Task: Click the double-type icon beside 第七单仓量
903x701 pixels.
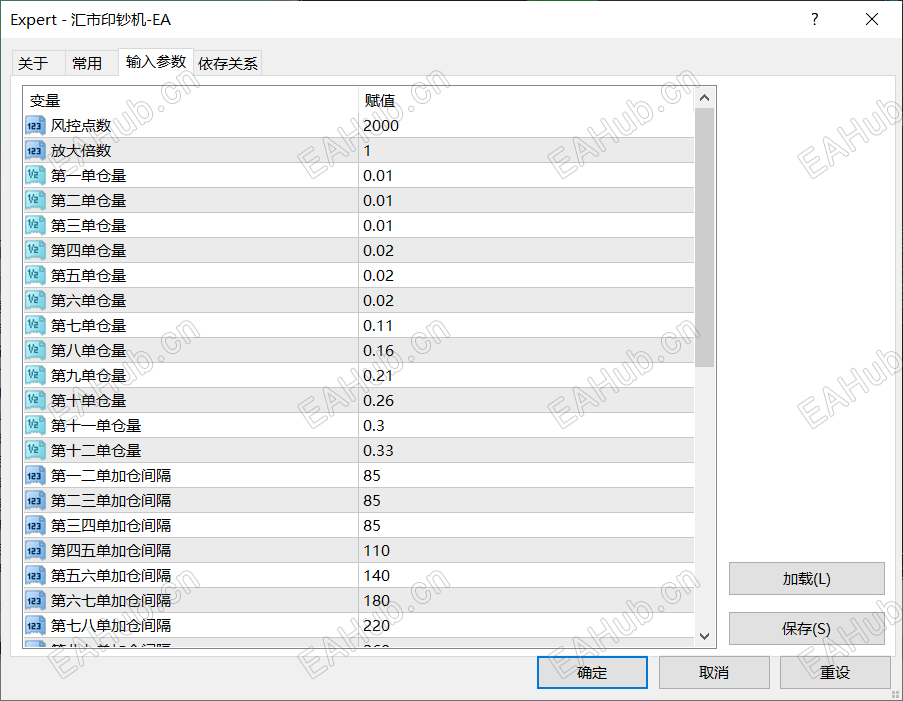Action: pyautogui.click(x=35, y=325)
